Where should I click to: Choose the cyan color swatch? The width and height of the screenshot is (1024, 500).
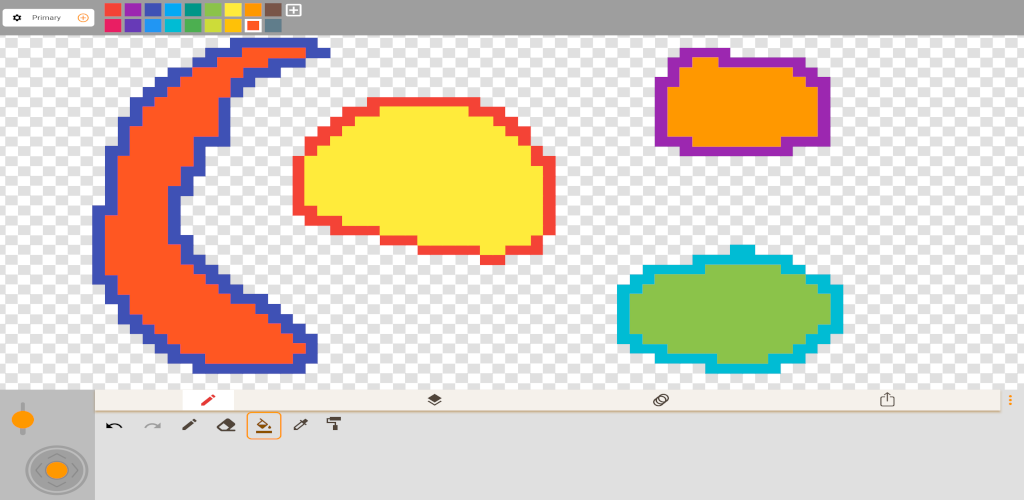coord(173,25)
